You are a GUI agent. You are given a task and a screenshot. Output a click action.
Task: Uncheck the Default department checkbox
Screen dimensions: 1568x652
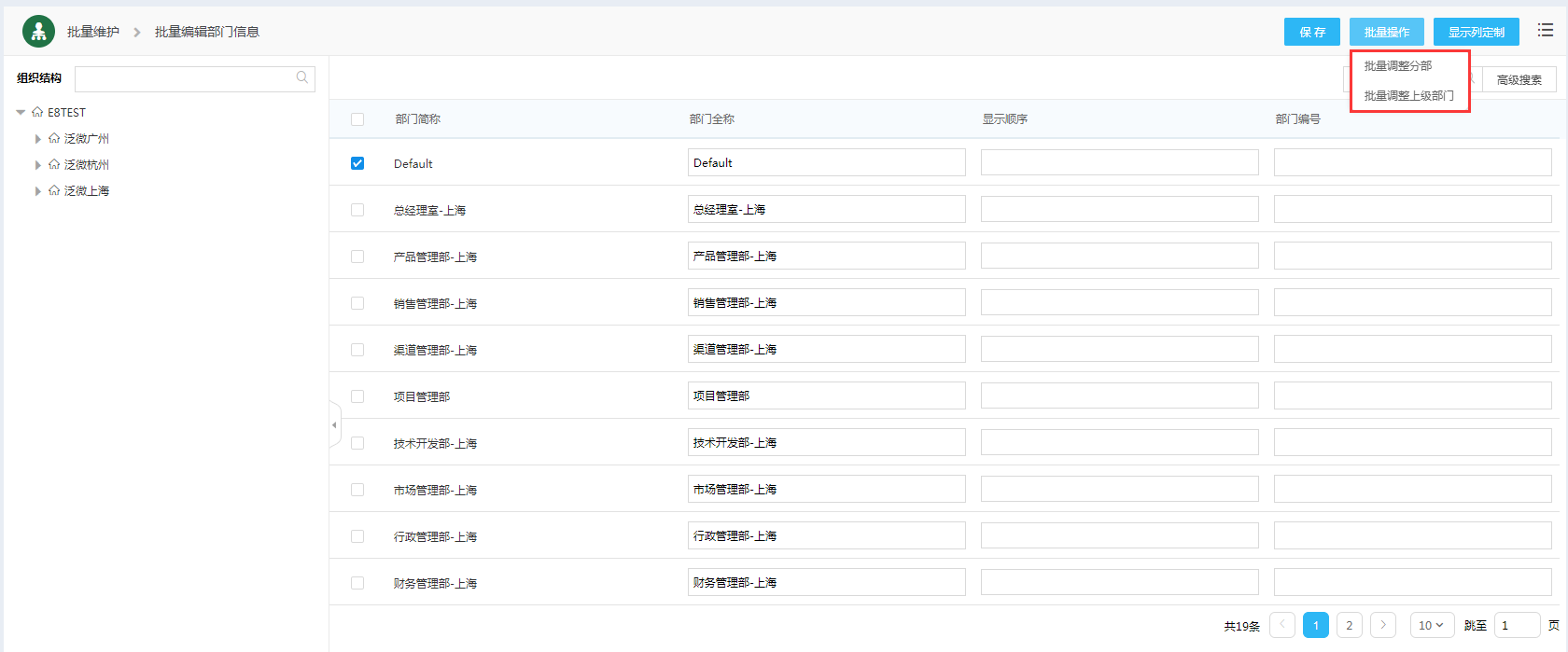point(357,163)
